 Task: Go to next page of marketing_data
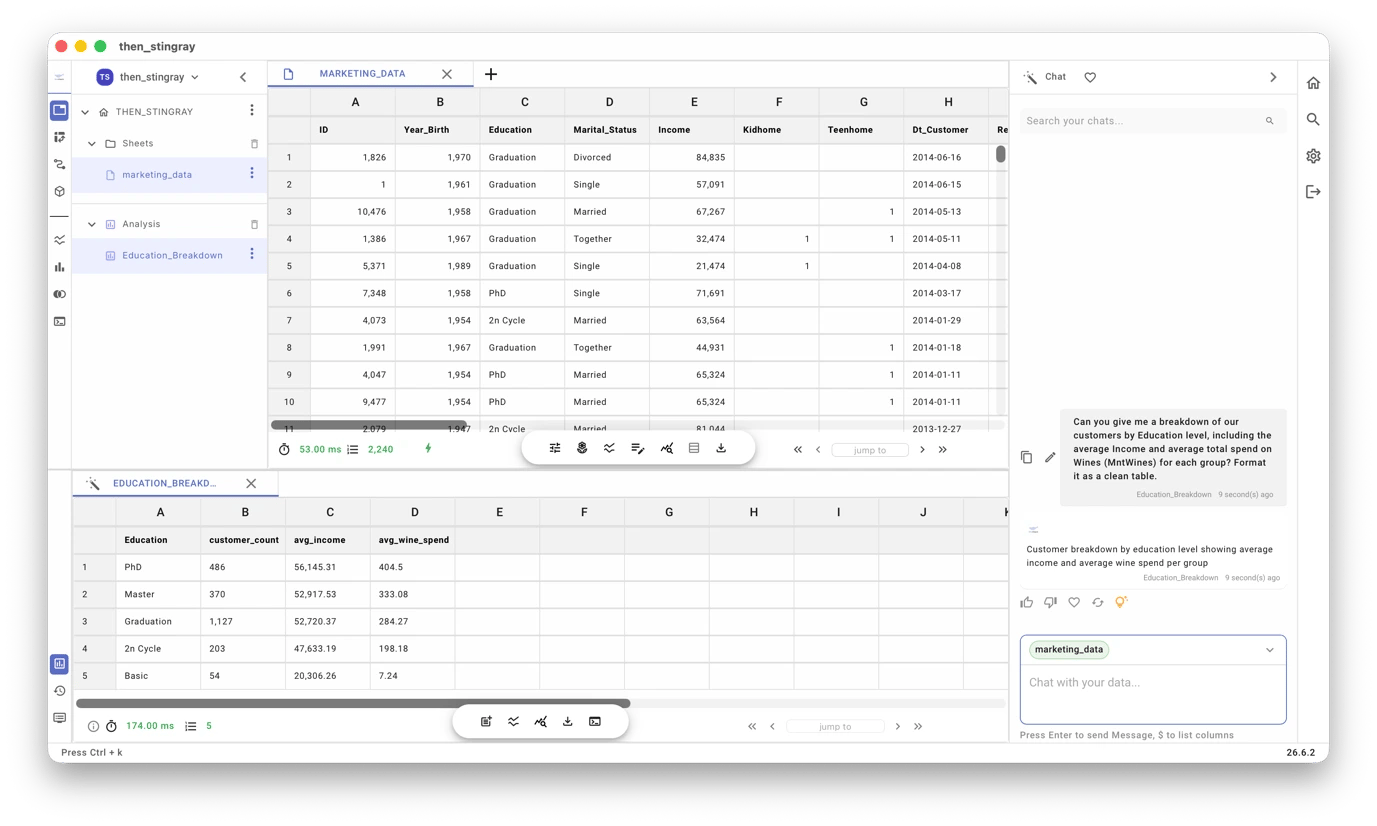click(922, 450)
